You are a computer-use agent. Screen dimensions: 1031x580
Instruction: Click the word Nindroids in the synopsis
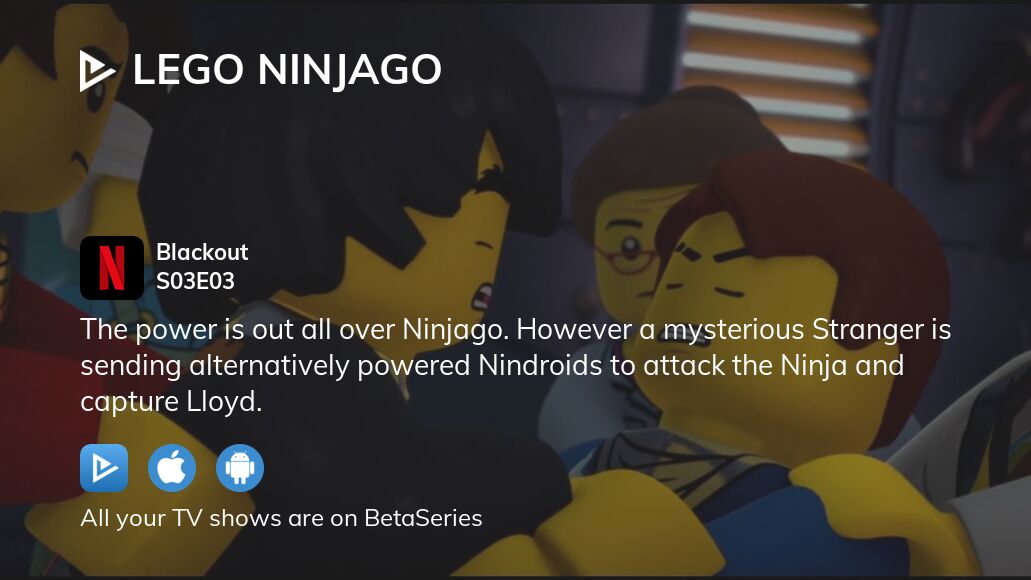[x=540, y=366]
